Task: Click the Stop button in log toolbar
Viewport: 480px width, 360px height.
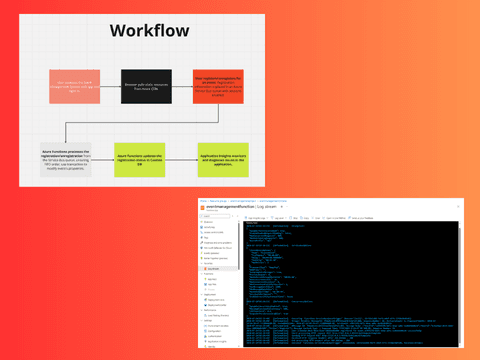Action: 293,218
